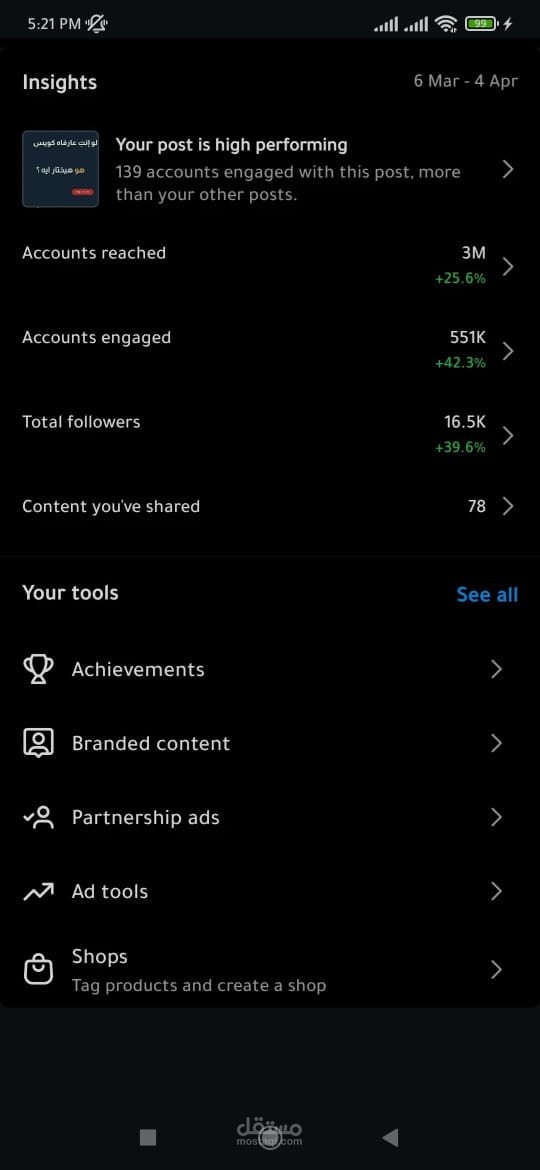Open high performing post details chevron
This screenshot has height=1170, width=540.
coord(508,169)
